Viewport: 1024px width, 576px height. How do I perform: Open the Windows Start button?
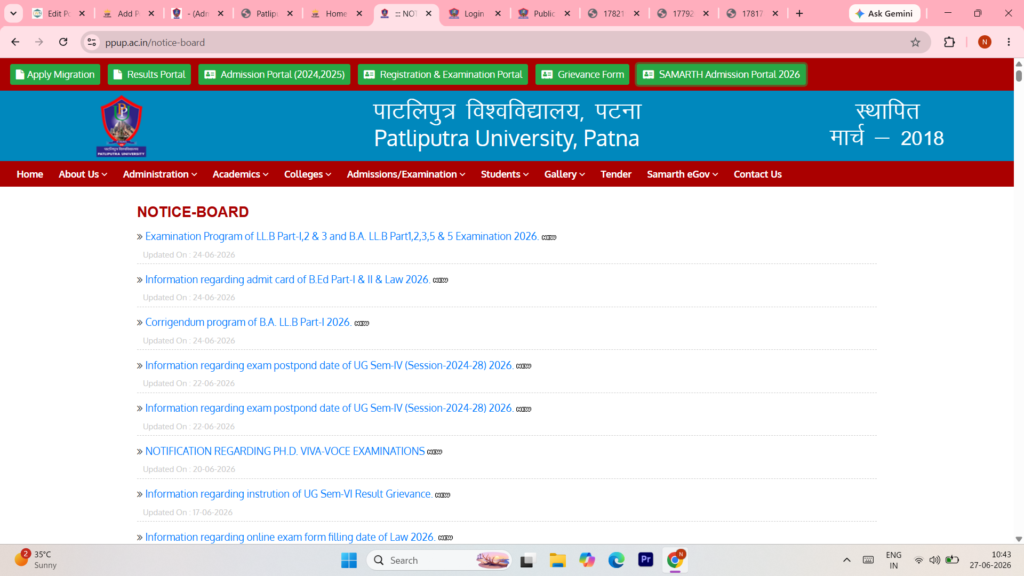[349, 560]
